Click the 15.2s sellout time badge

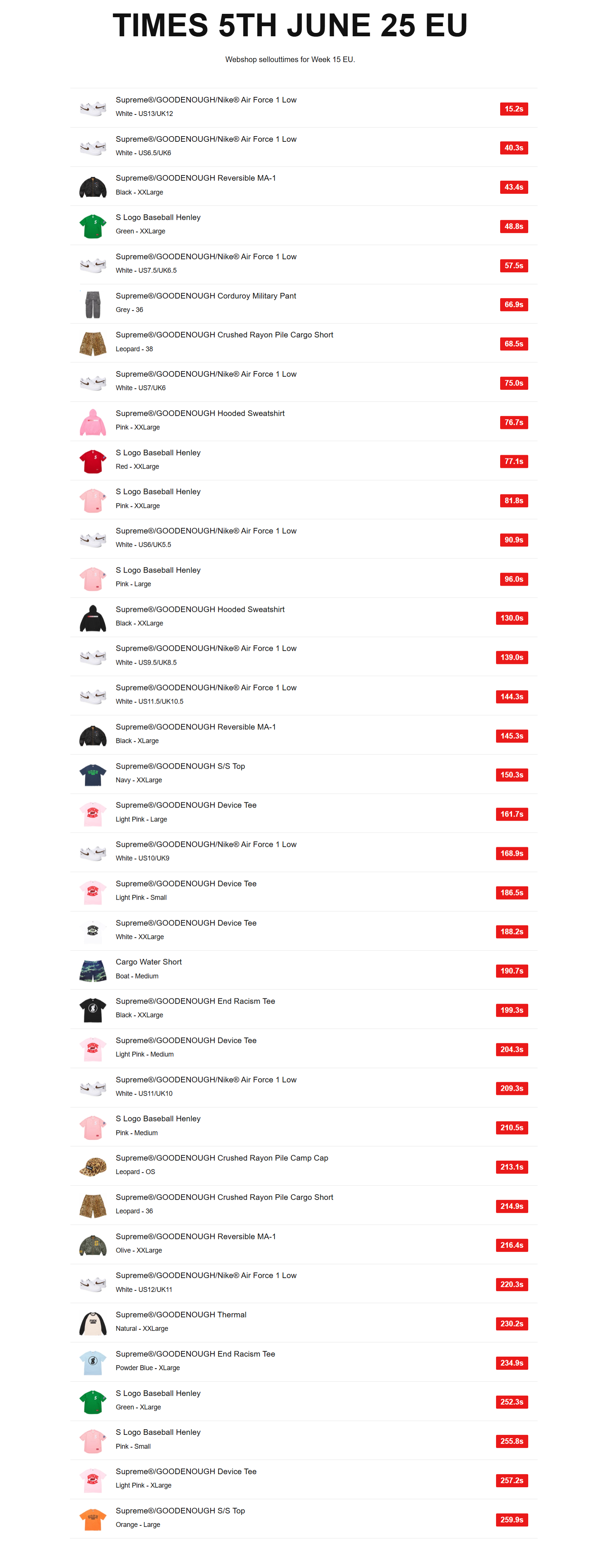[x=513, y=109]
